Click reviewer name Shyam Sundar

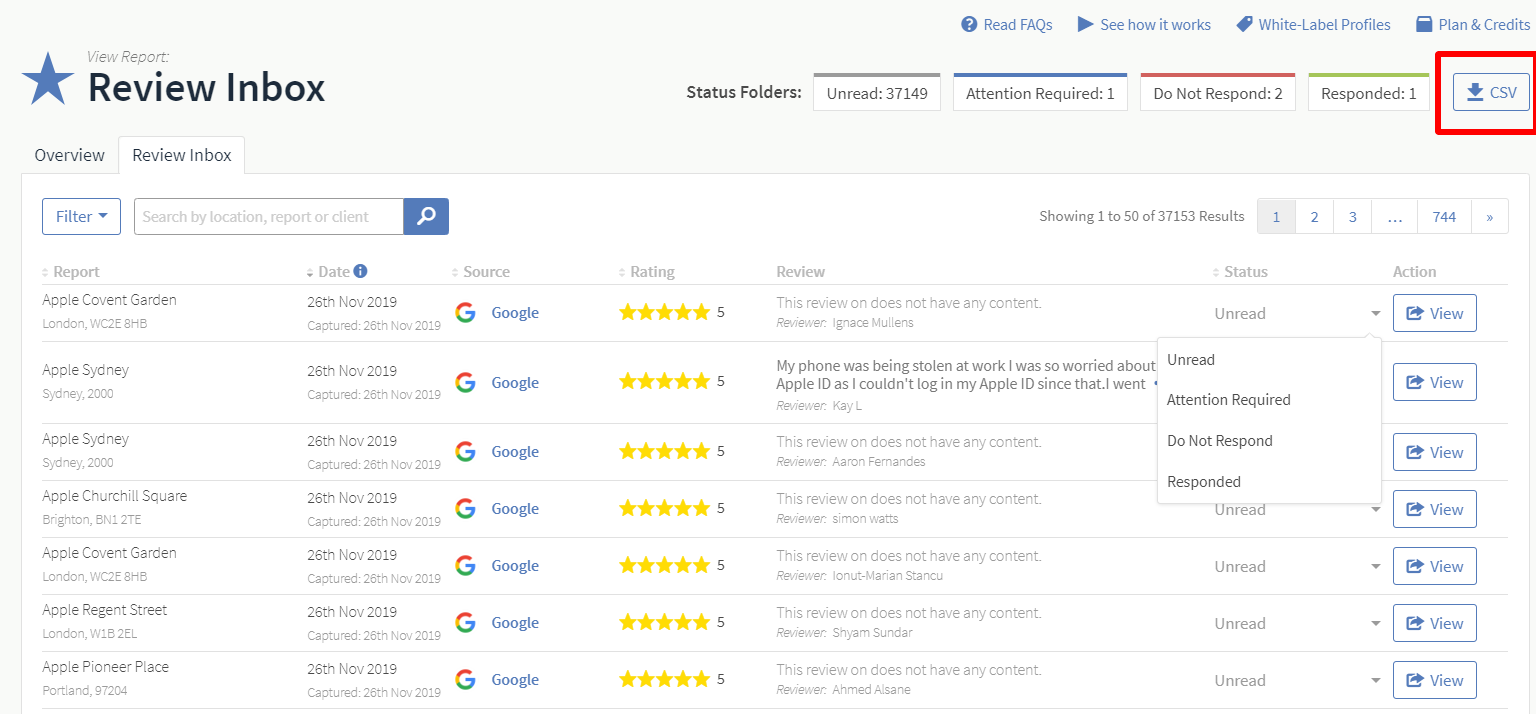click(x=872, y=632)
